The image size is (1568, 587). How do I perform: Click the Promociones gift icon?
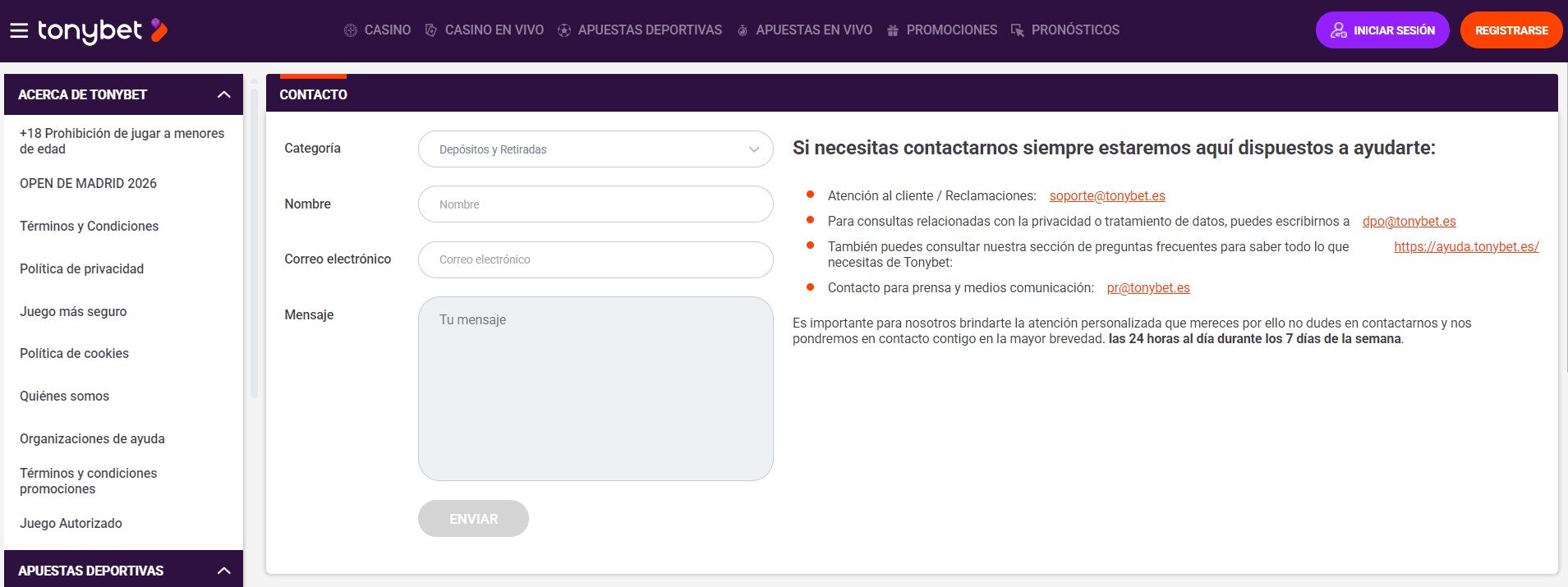(893, 30)
